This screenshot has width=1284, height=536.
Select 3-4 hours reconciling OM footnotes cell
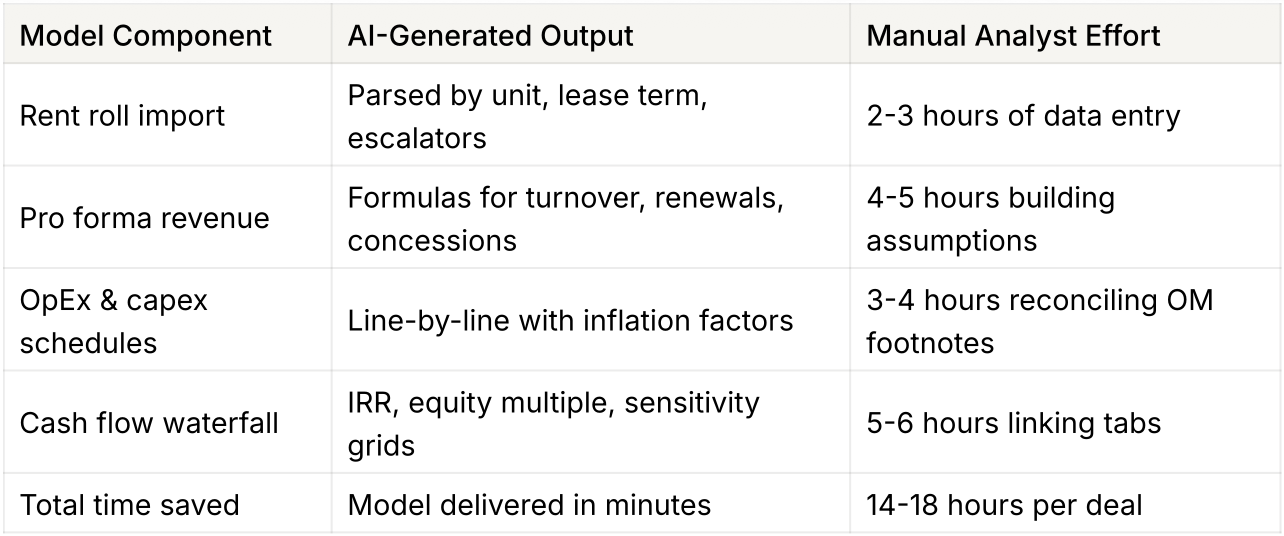1064,321
